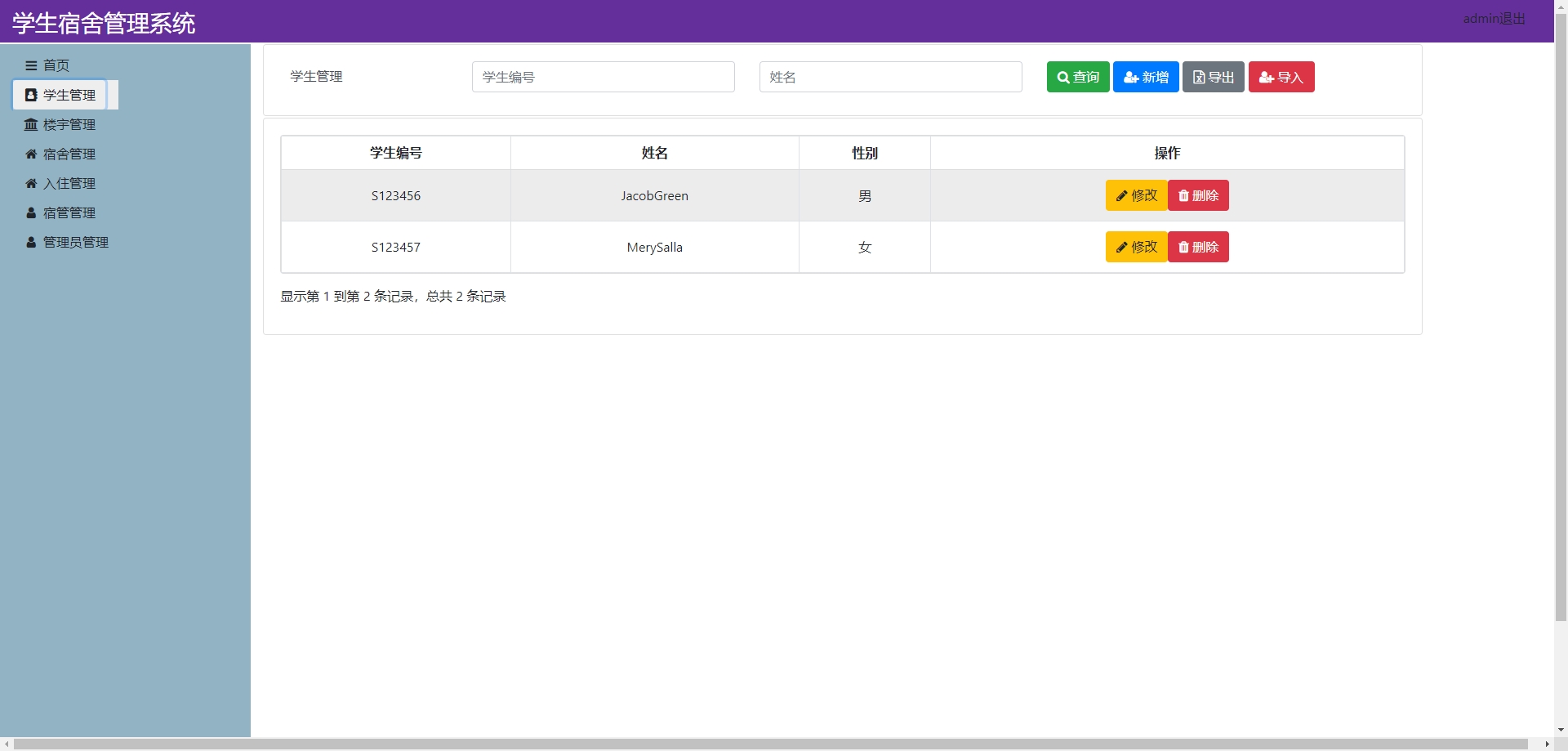Click the scrollbar up arrow
This screenshot has height=751, width=1568.
pos(1561,6)
